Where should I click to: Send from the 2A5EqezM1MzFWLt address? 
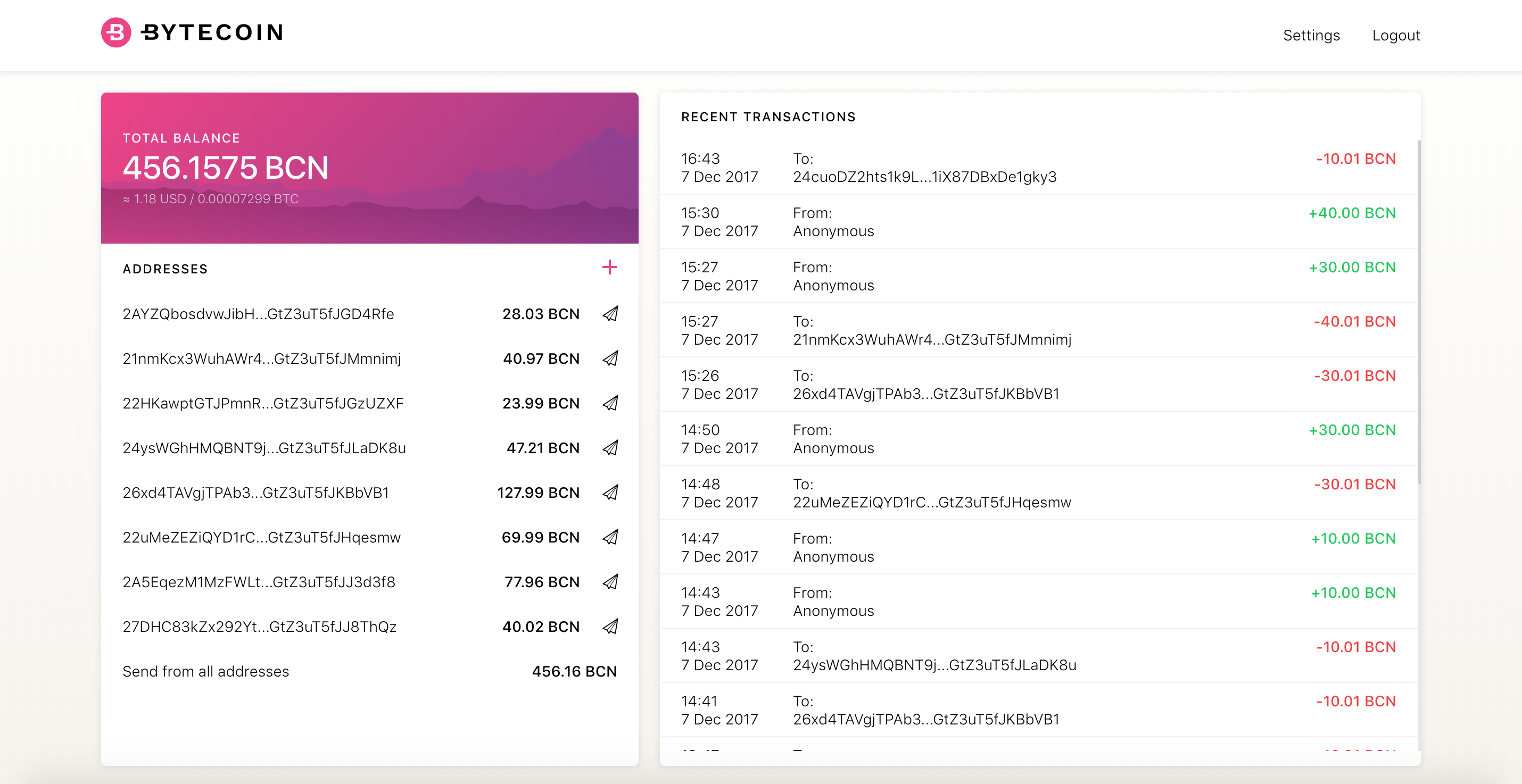610,581
